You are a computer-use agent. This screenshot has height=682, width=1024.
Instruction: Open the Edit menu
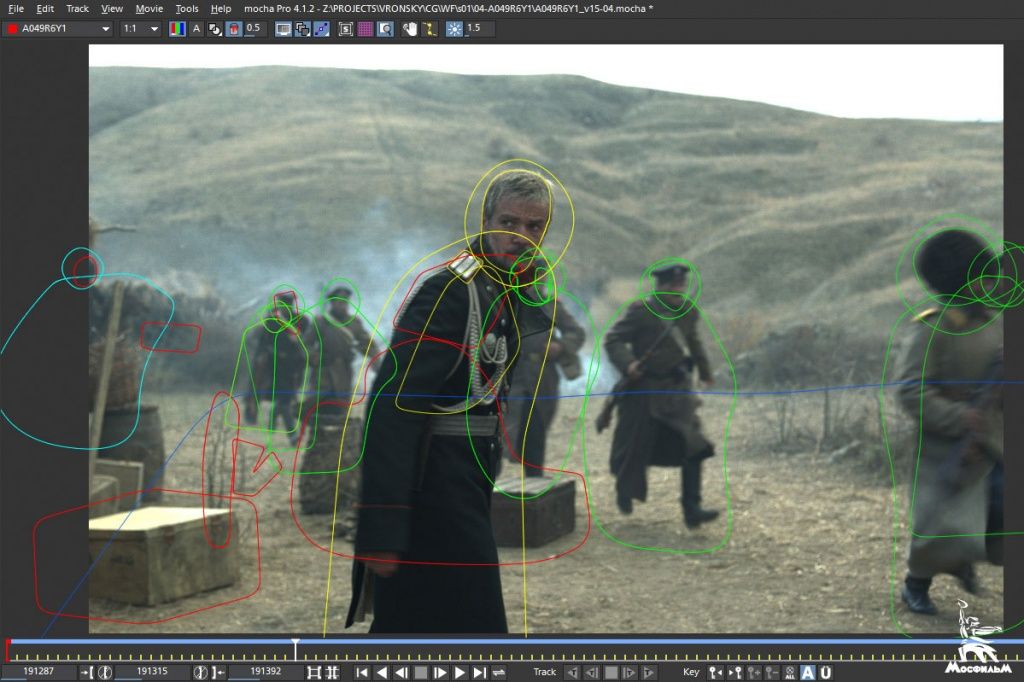pos(45,8)
